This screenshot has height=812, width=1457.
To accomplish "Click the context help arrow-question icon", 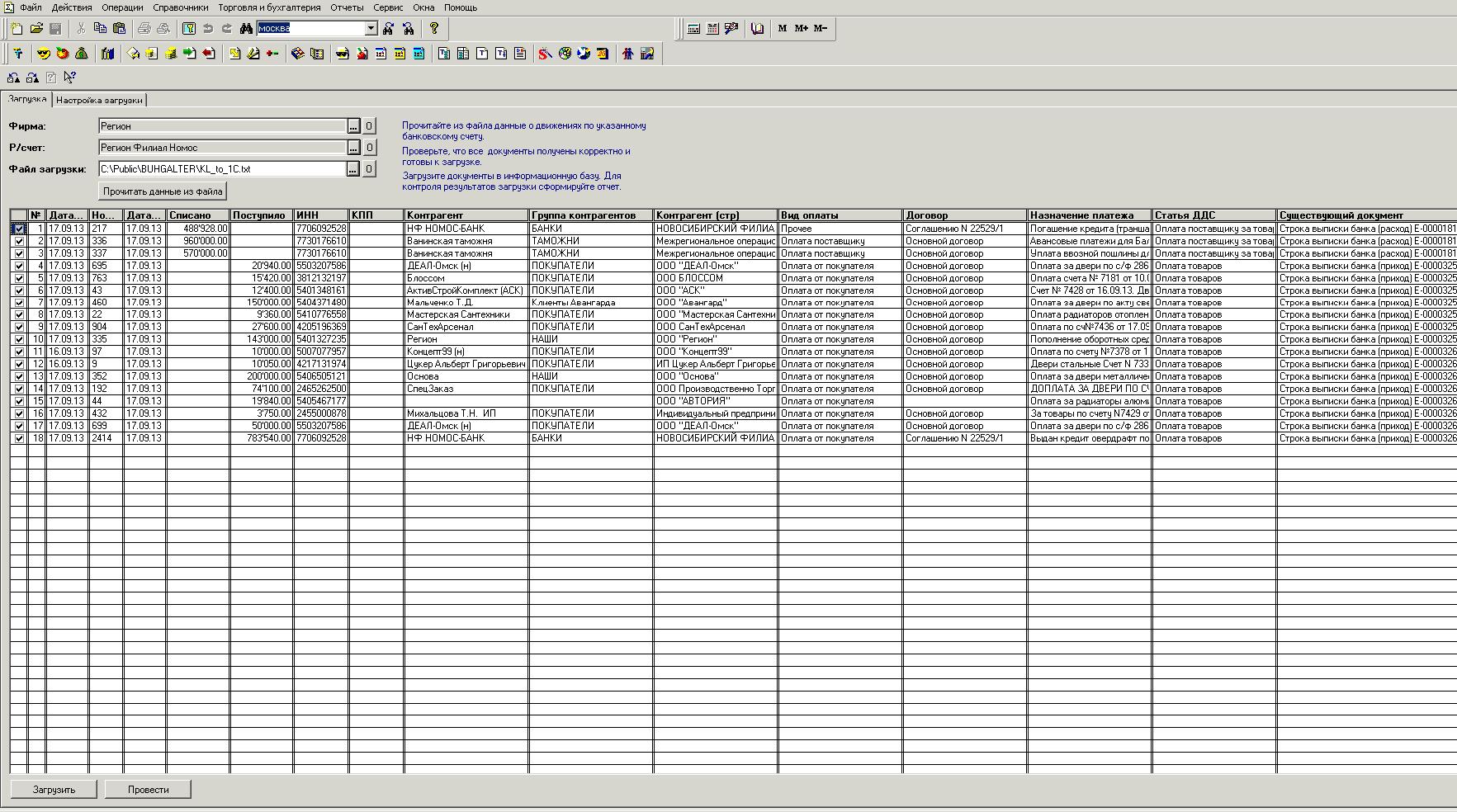I will tap(70, 78).
